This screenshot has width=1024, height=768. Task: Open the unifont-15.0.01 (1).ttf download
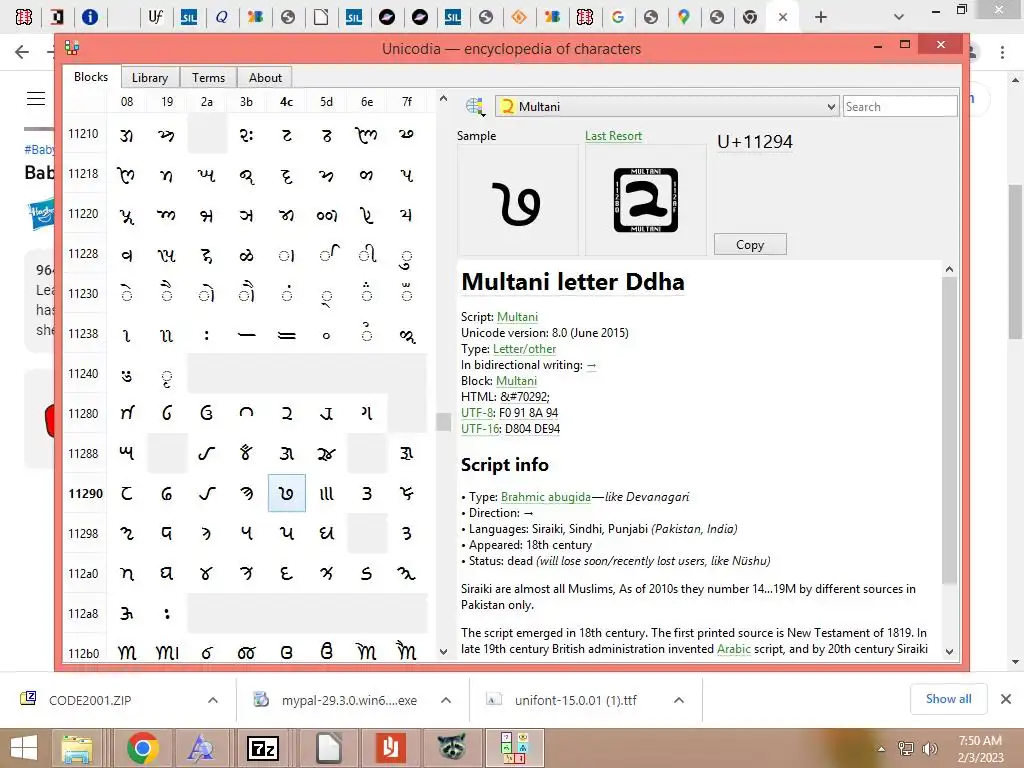pyautogui.click(x=575, y=700)
